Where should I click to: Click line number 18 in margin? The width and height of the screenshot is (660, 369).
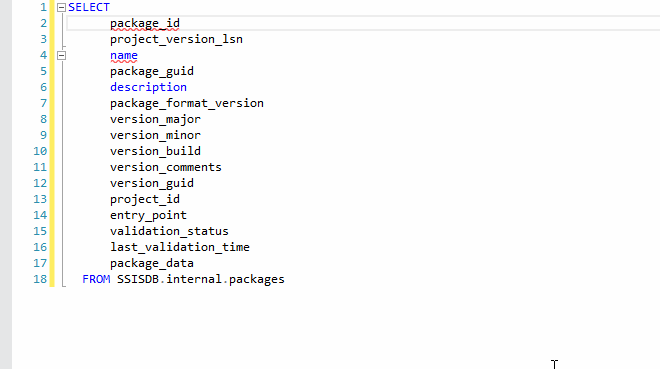point(40,279)
